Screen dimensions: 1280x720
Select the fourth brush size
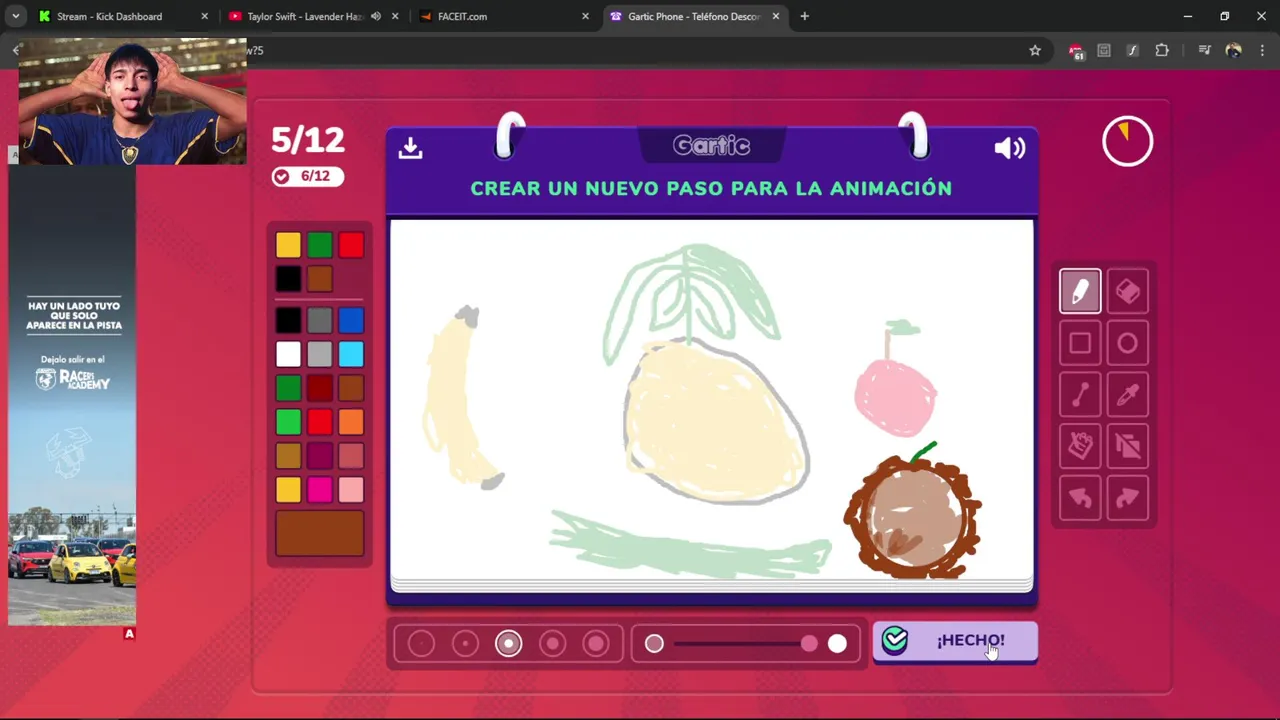[x=553, y=644]
